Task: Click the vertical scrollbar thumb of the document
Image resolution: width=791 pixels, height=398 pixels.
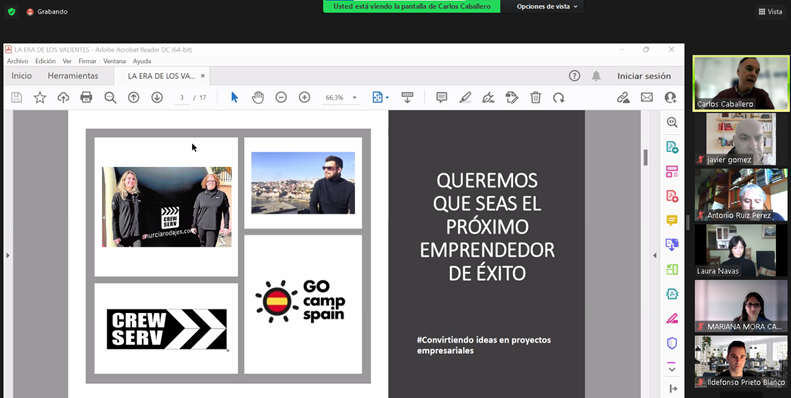Action: (x=645, y=157)
